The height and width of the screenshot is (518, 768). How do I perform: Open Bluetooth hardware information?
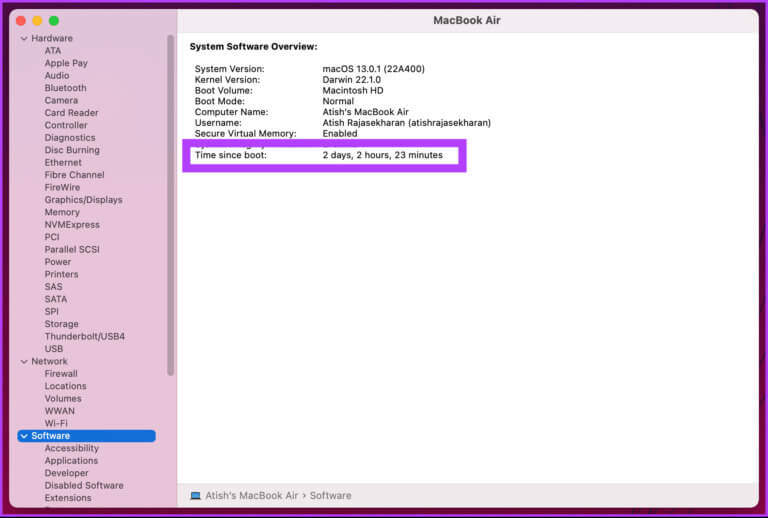[x=66, y=88]
